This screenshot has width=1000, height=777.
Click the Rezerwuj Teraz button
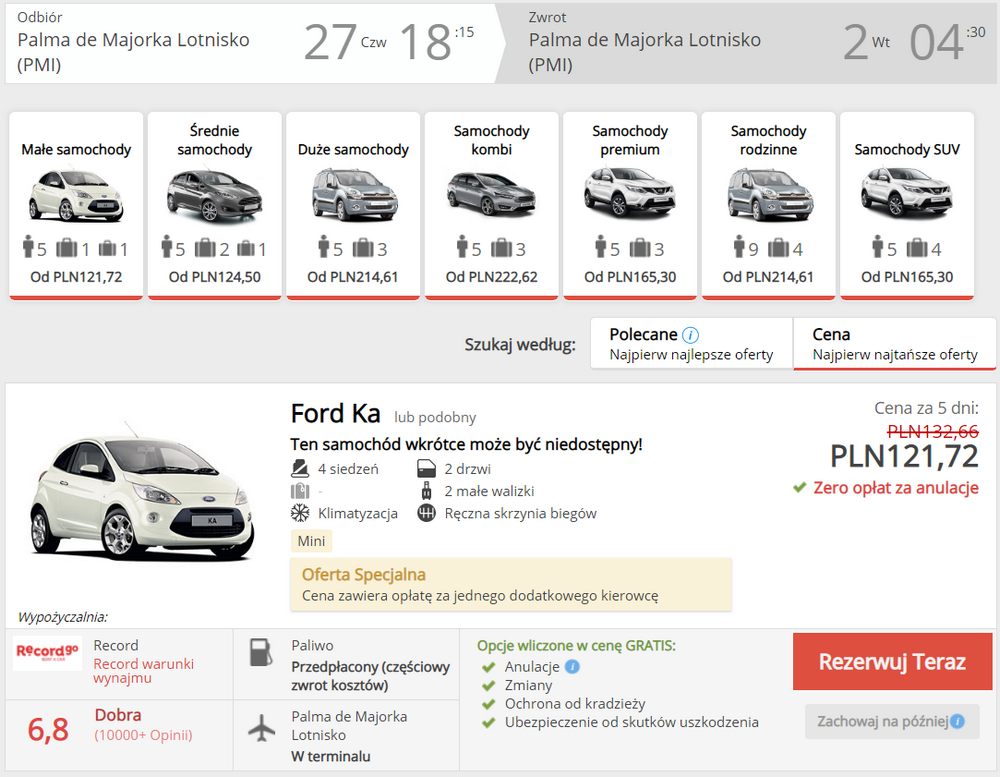892,662
